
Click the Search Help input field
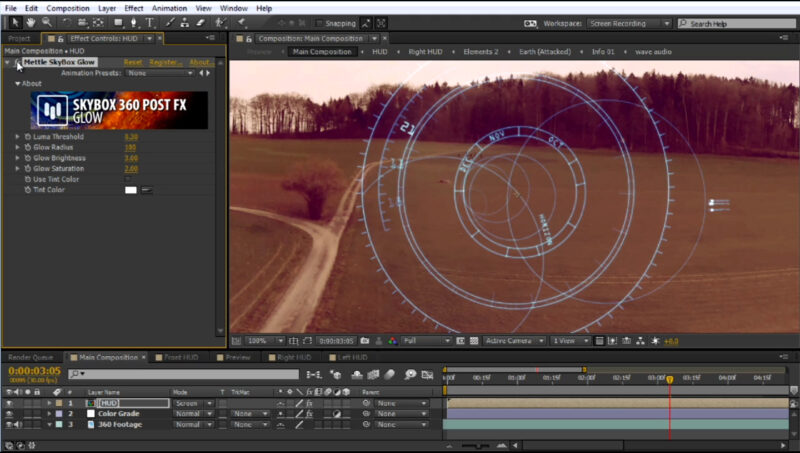click(736, 23)
